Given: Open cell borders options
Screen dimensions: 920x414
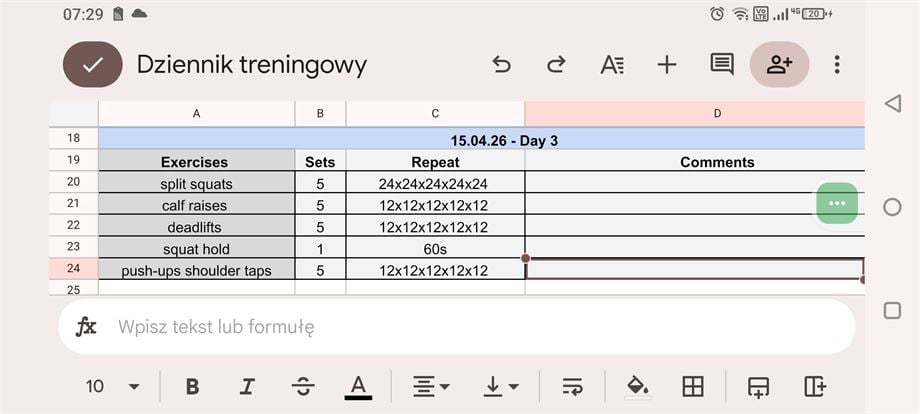Looking at the screenshot, I should tap(693, 386).
